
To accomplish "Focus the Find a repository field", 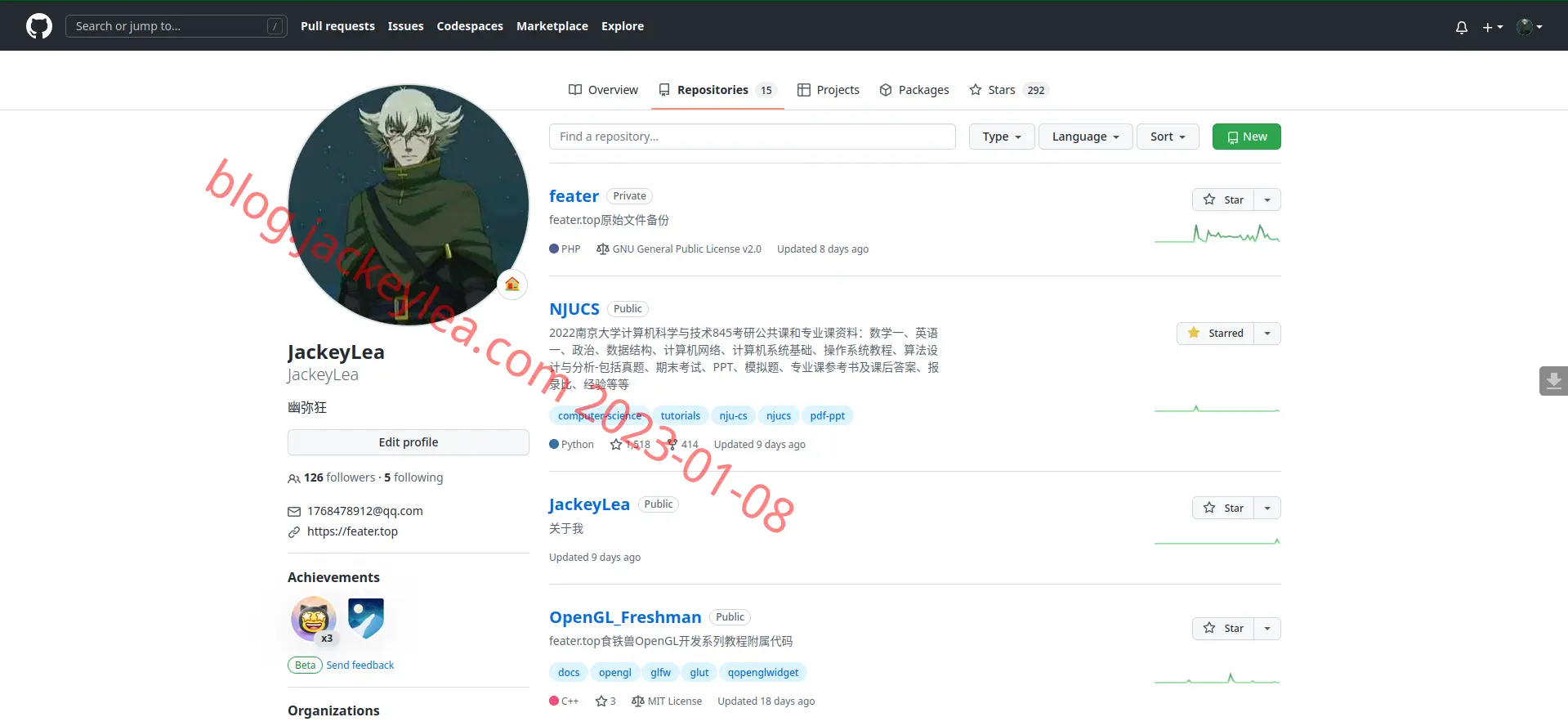I will pos(753,137).
